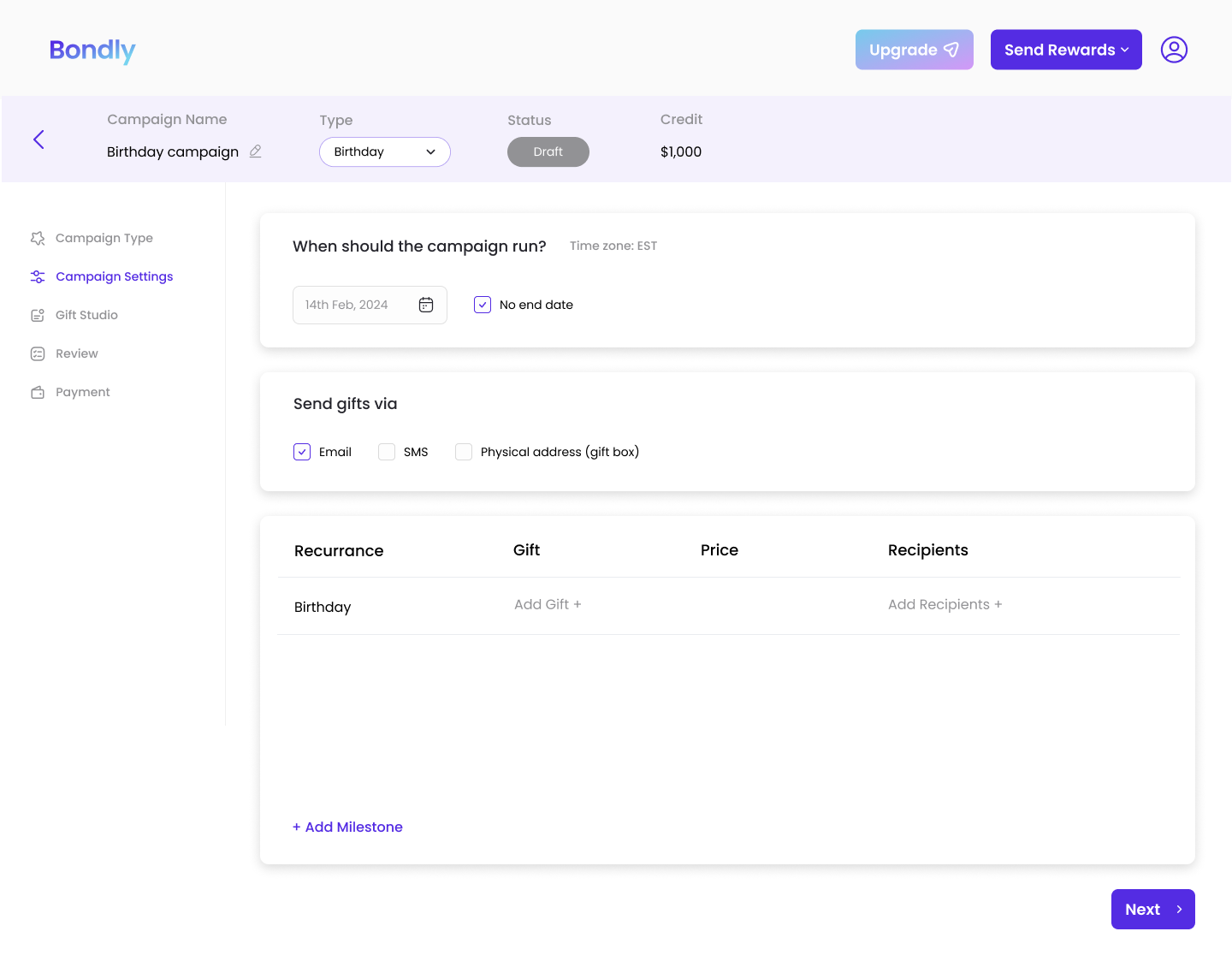Open the calendar date picker icon

[426, 305]
